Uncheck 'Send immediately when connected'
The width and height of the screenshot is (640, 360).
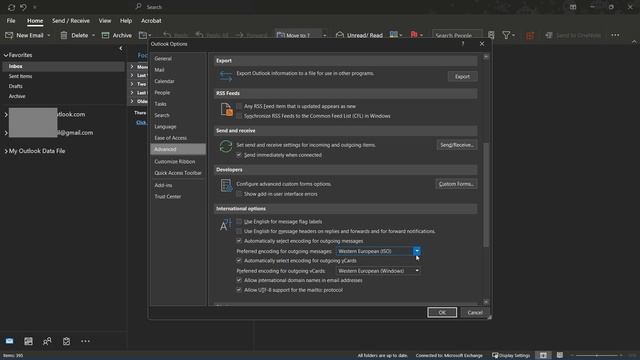click(239, 155)
